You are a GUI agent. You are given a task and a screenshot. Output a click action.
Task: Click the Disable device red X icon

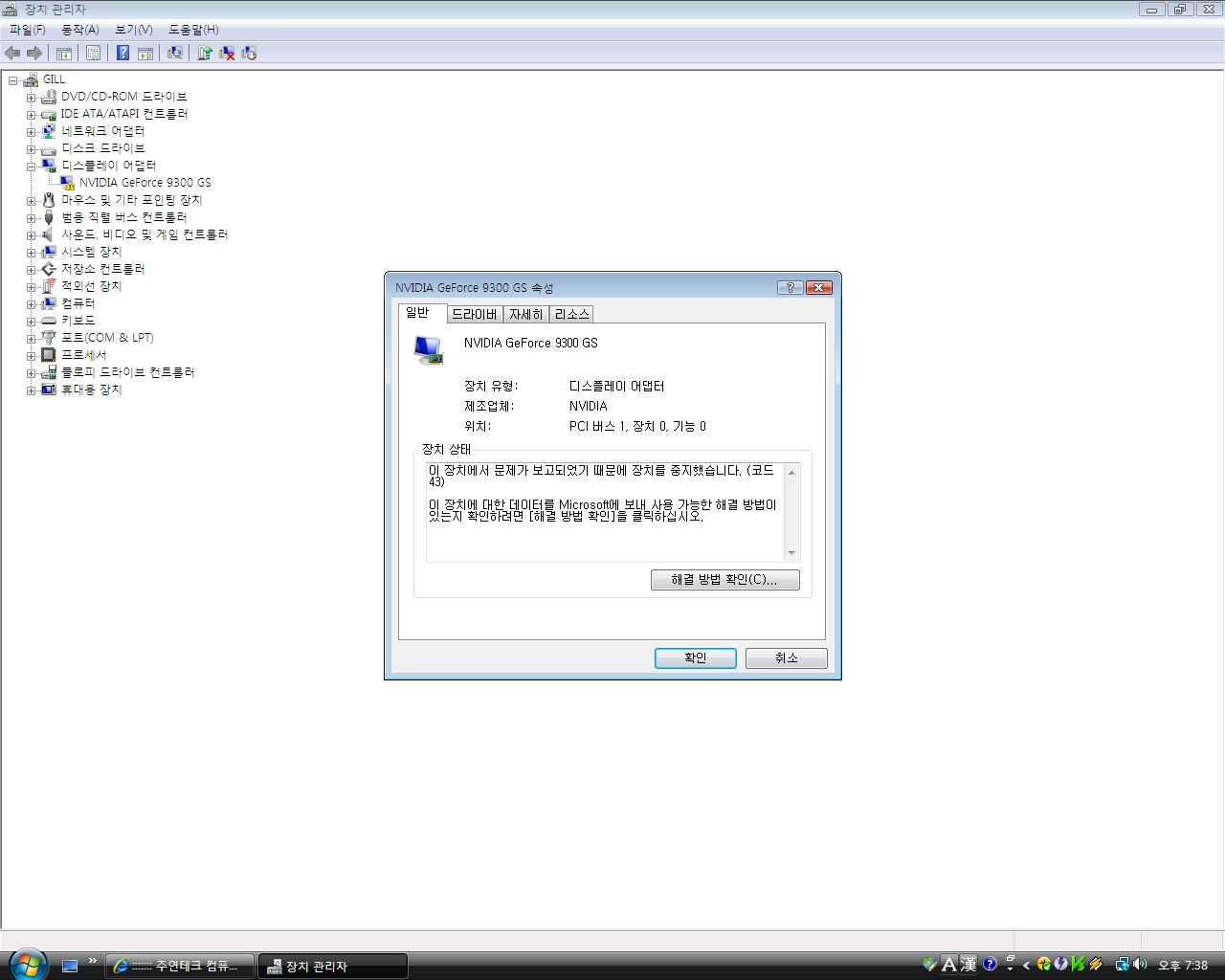227,54
